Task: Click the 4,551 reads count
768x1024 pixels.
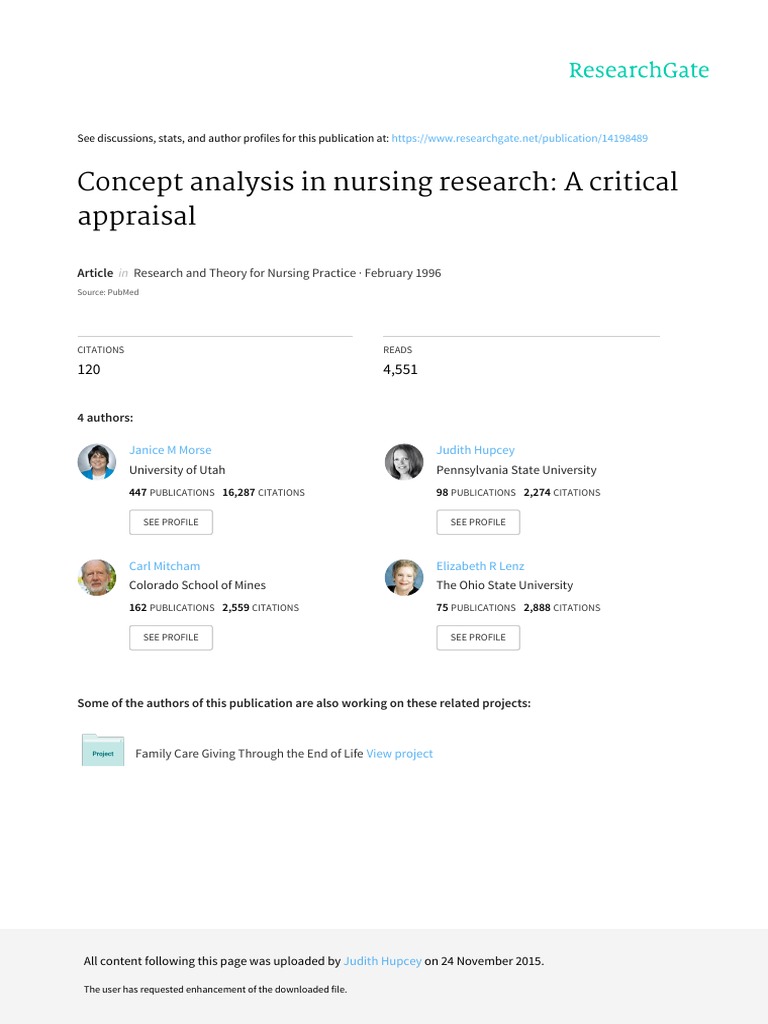Action: tap(400, 369)
